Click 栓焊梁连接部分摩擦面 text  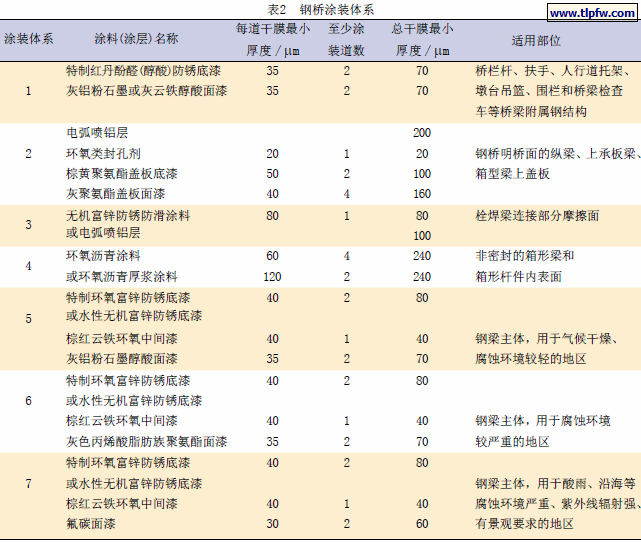click(x=537, y=215)
